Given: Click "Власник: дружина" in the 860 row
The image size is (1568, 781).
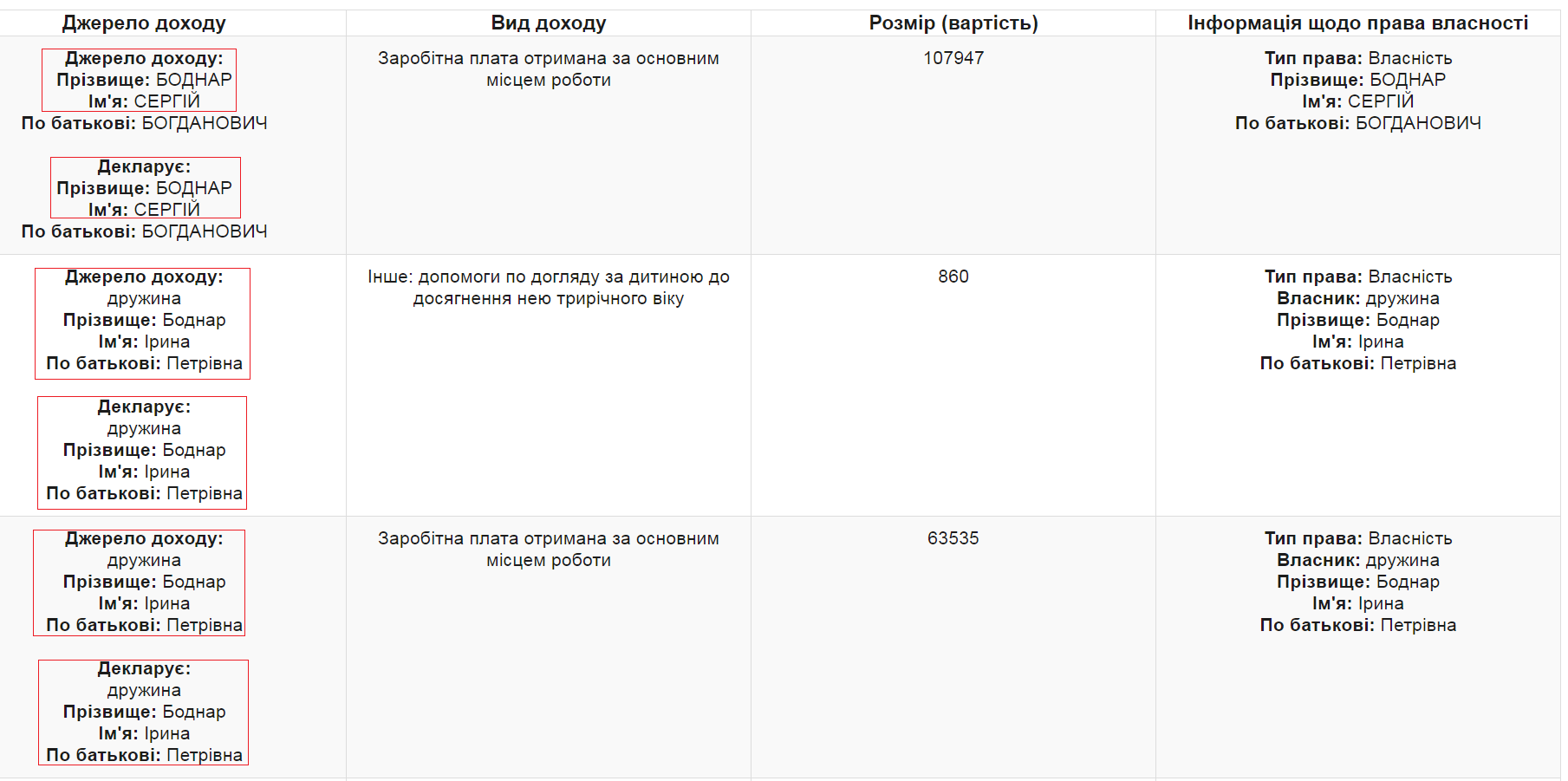Looking at the screenshot, I should point(1357,298).
